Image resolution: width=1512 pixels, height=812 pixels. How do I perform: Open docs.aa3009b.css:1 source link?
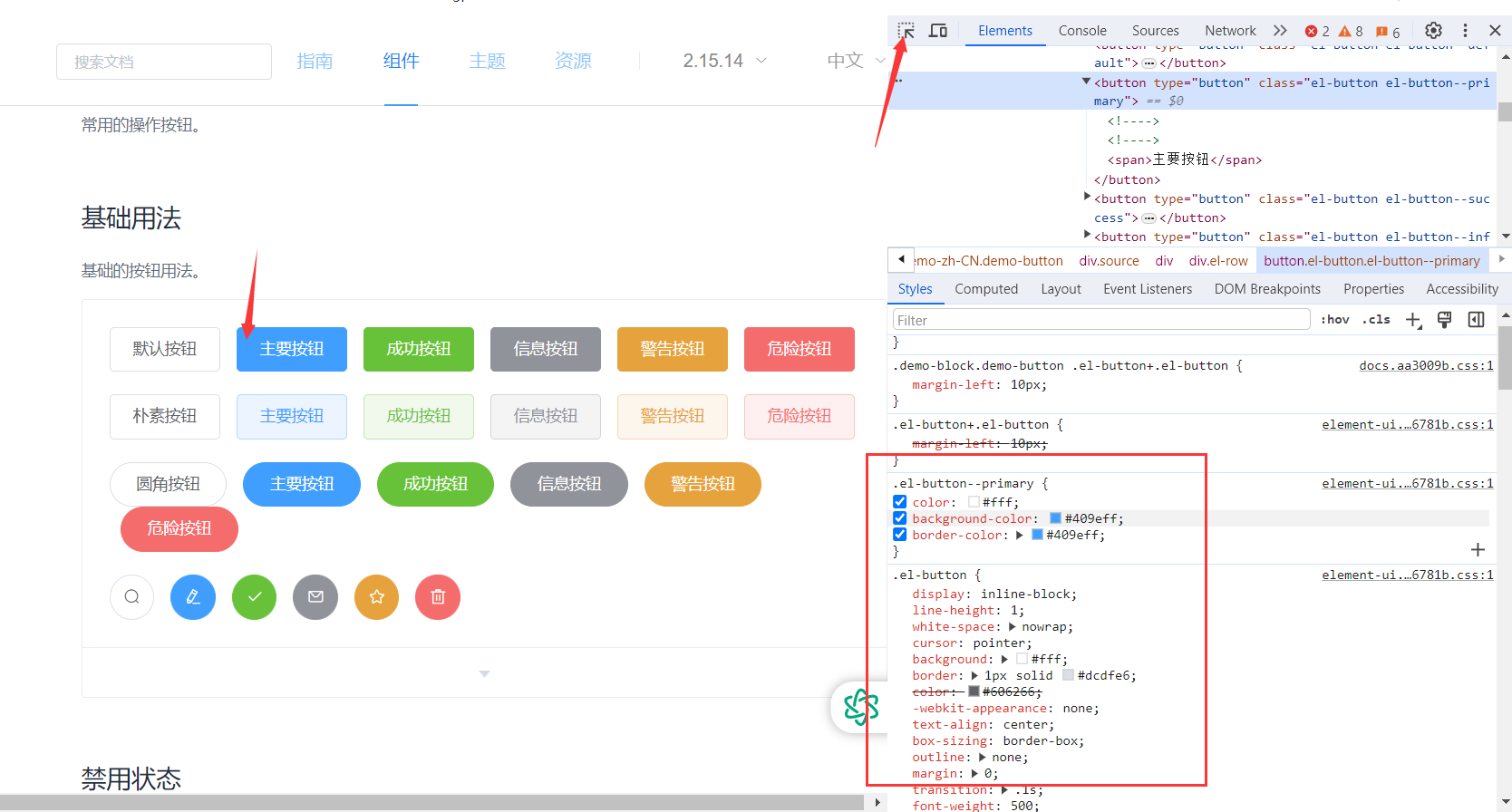click(x=1426, y=365)
